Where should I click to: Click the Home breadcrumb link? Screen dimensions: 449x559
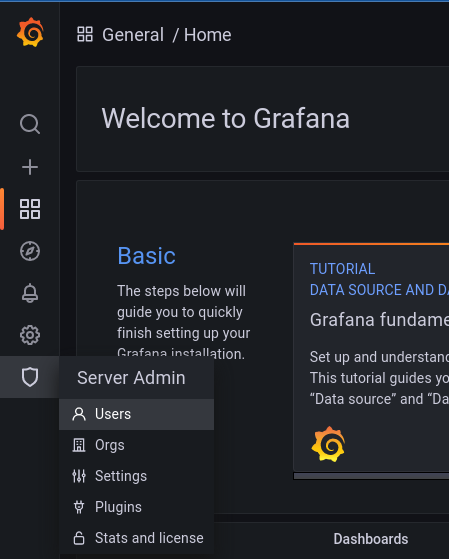click(208, 35)
